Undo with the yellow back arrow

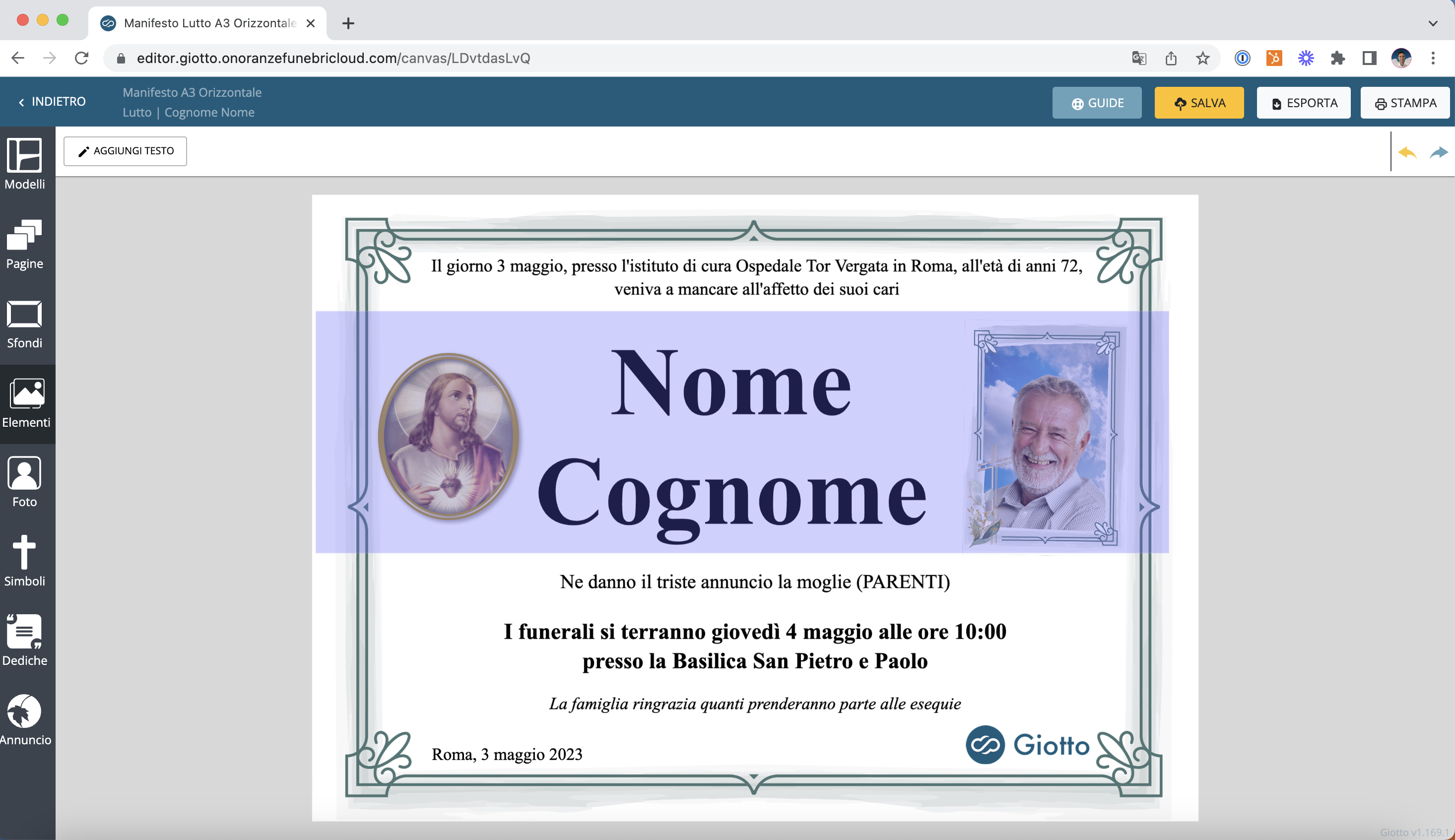[1407, 152]
